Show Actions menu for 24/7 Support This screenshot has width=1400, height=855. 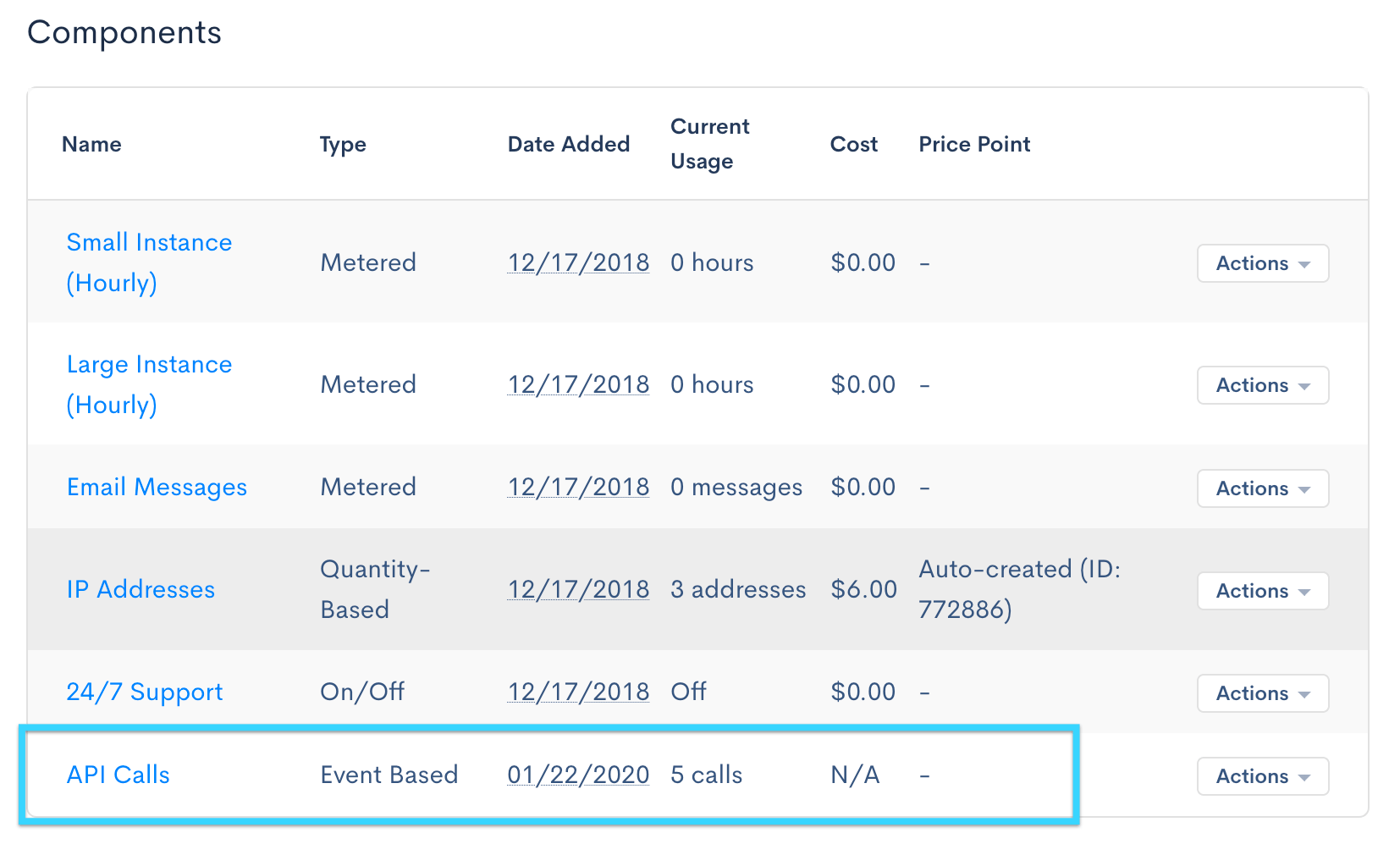point(1262,693)
